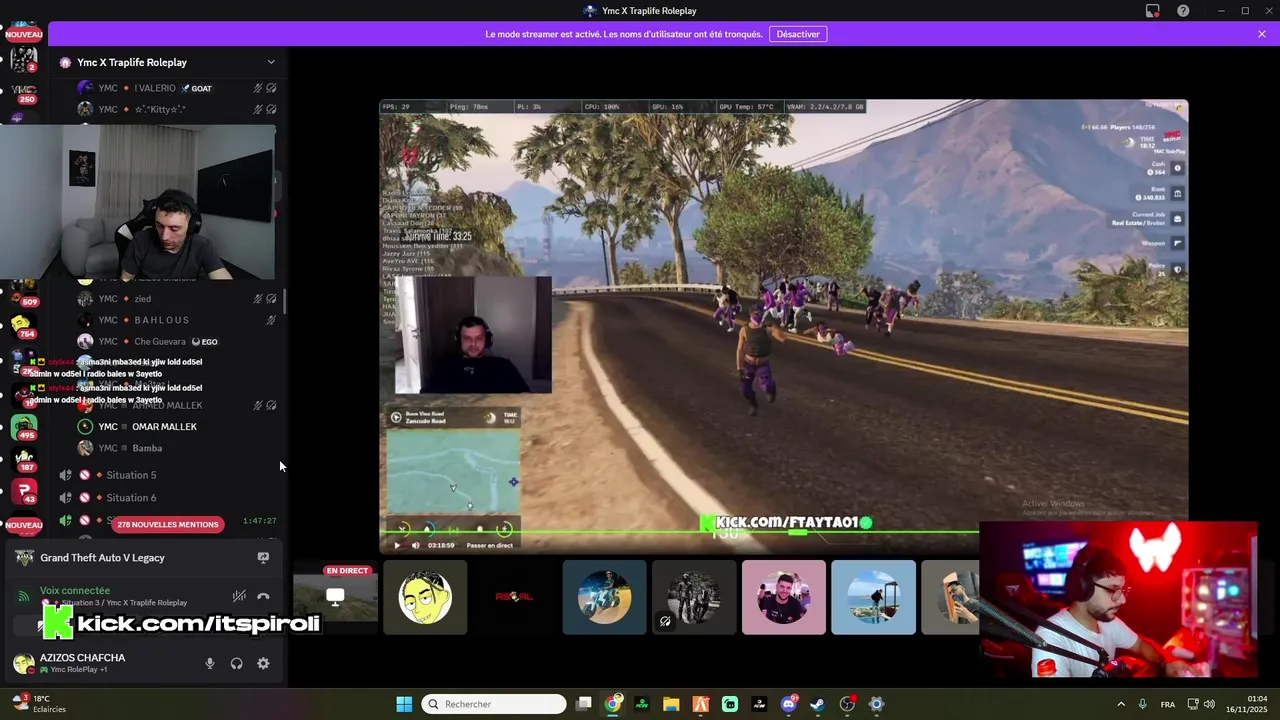Open Steam from the taskbar
The height and width of the screenshot is (720, 1280).
tap(818, 704)
